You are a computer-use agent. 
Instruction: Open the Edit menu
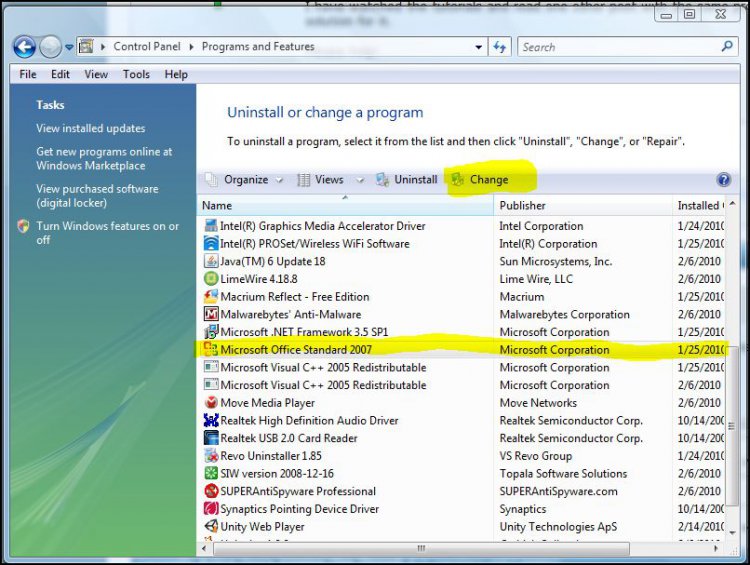60,74
